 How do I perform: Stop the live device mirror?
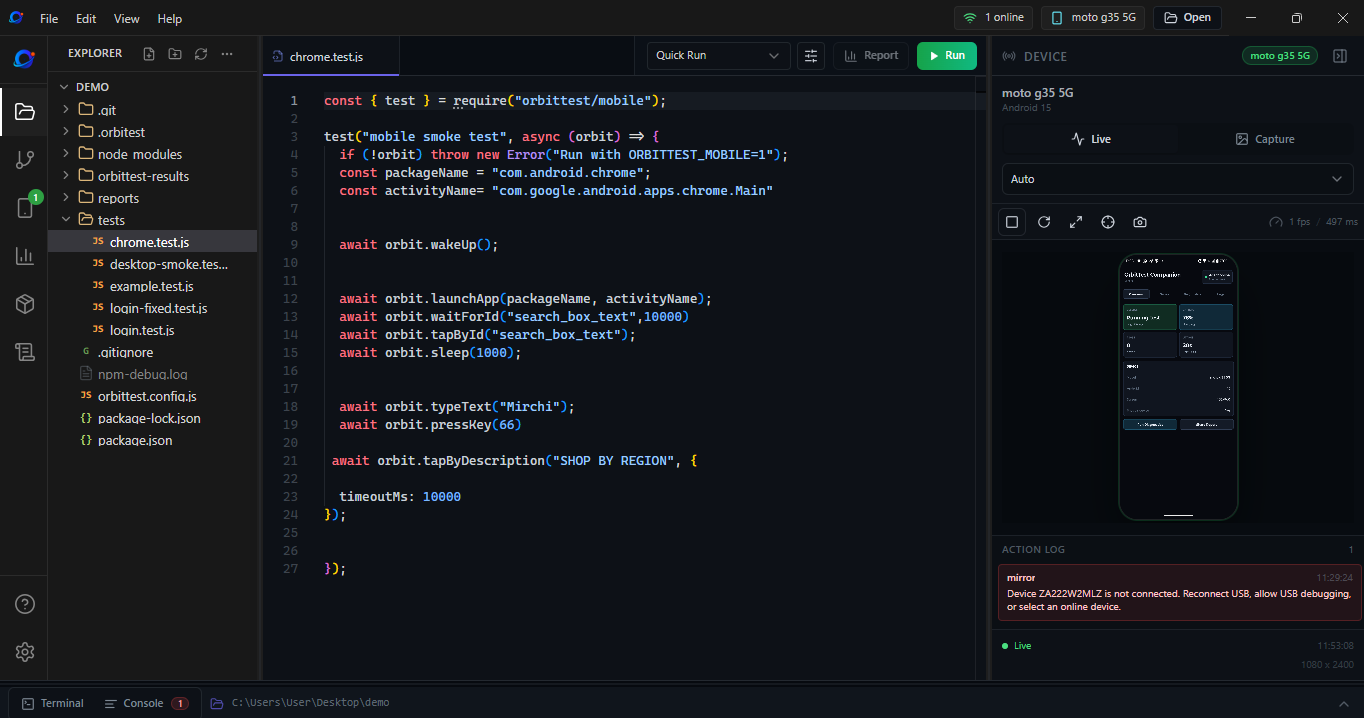click(x=1012, y=222)
